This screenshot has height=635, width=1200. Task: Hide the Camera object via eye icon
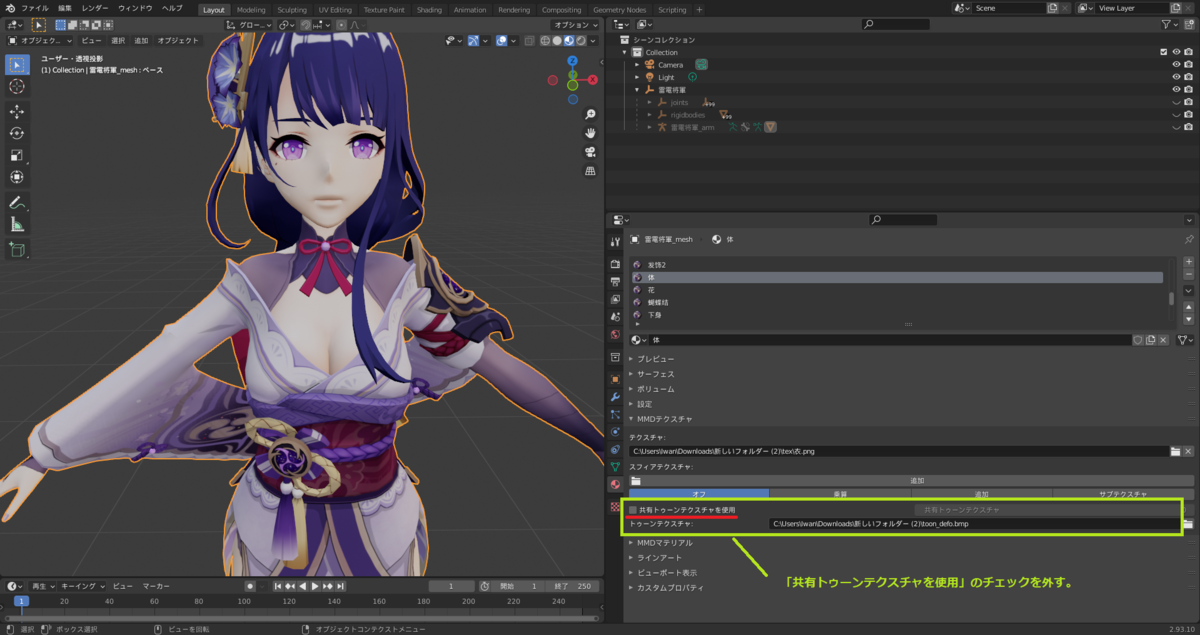point(1176,65)
